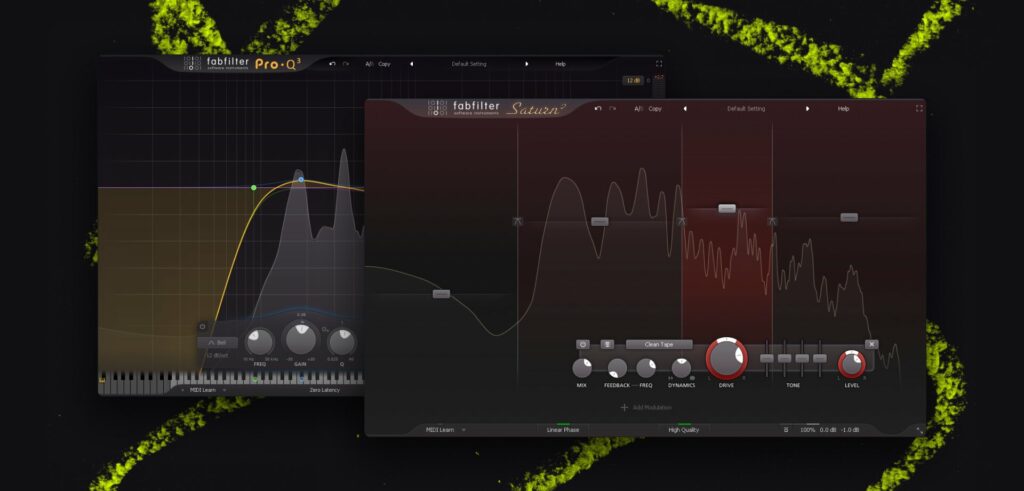
Task: Click Copy in Saturn 2 header
Action: pos(655,108)
